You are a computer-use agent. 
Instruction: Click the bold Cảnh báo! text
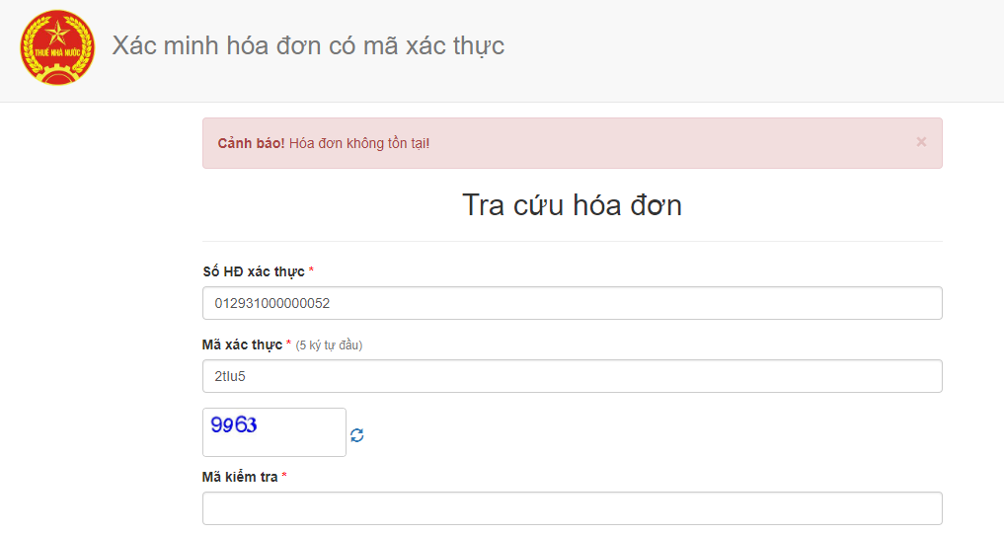click(251, 143)
